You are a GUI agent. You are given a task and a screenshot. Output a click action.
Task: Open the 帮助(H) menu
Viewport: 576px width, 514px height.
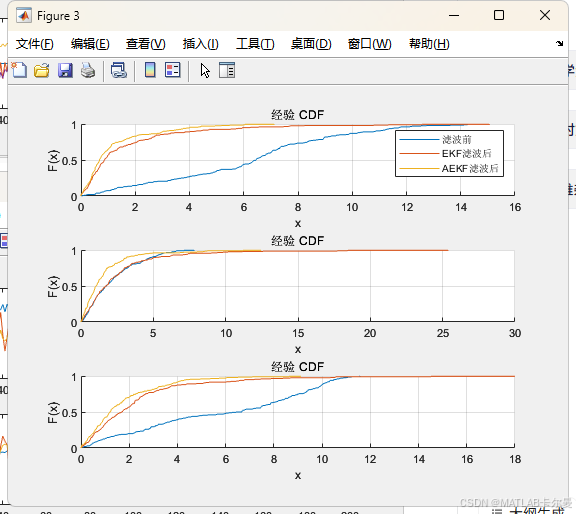(429, 44)
